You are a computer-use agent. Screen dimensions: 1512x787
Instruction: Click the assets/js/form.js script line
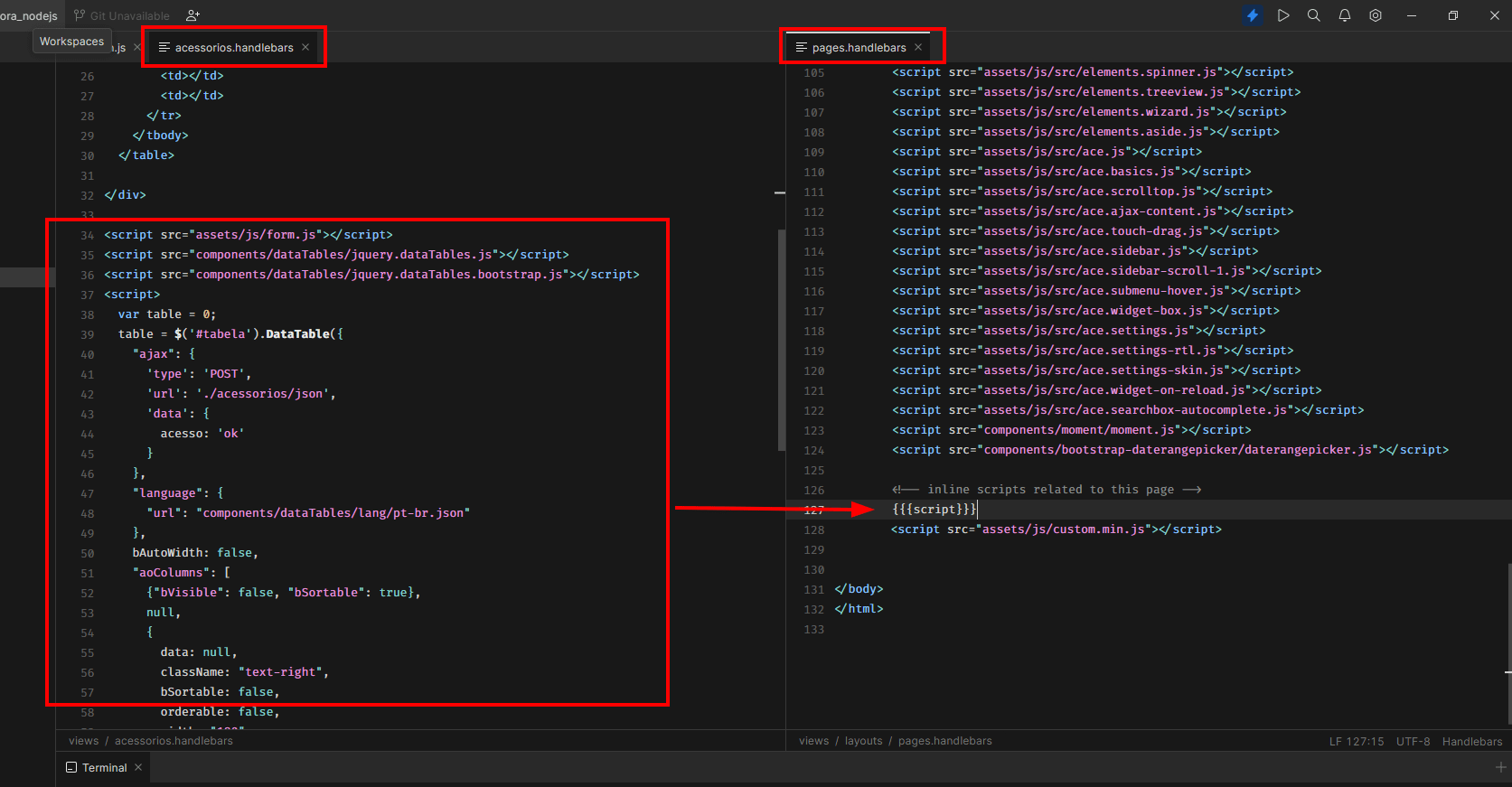(249, 235)
